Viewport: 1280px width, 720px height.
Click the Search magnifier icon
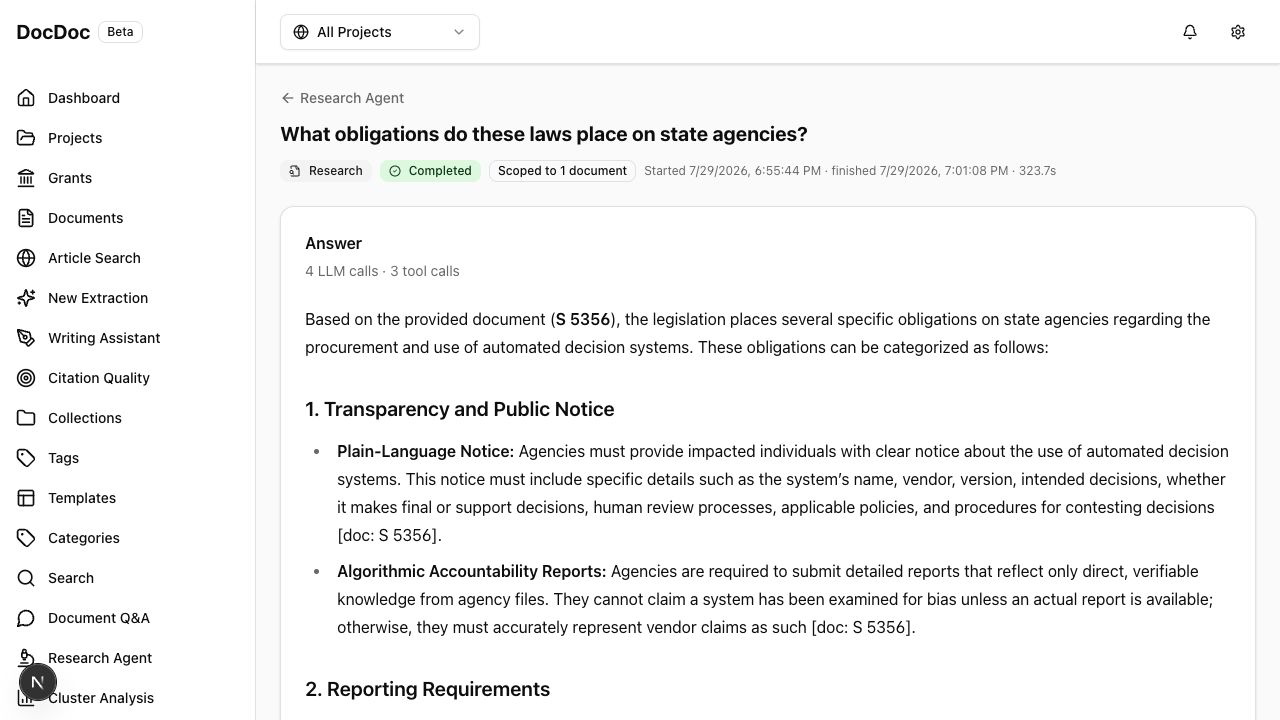[x=26, y=578]
